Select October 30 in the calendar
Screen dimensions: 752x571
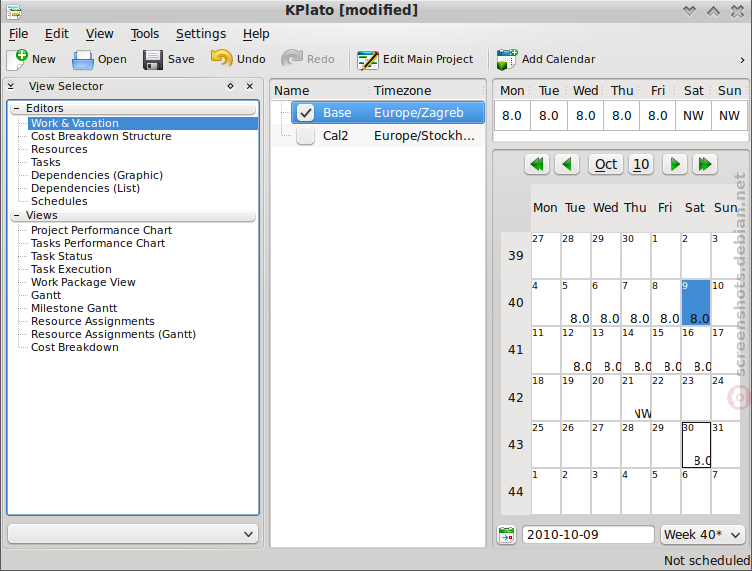[x=696, y=444]
